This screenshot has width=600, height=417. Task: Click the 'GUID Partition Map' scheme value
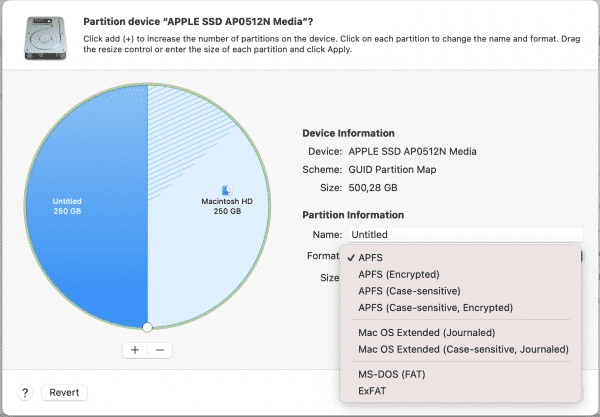coord(392,169)
